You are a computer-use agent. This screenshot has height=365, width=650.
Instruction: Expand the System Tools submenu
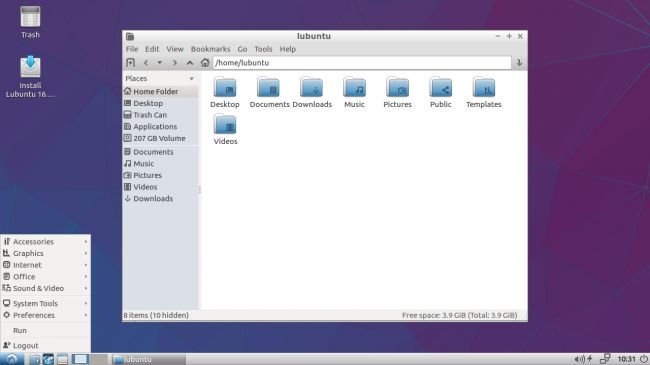click(46, 303)
